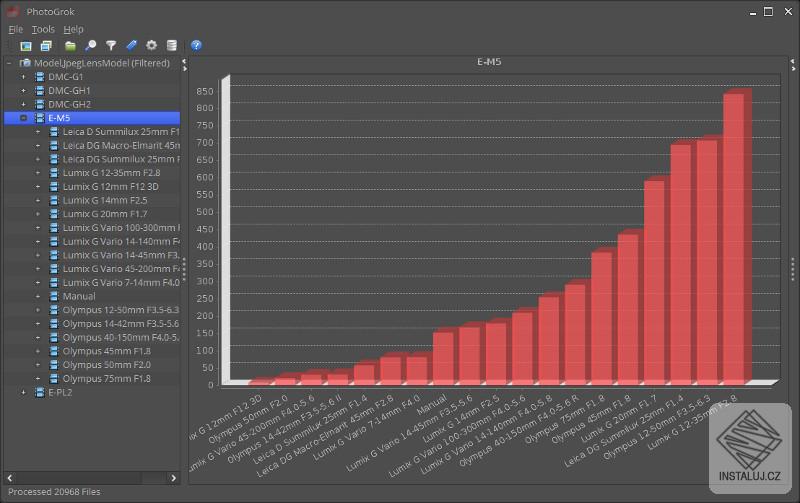Click the icon beside Manual entry

pyautogui.click(x=54, y=296)
